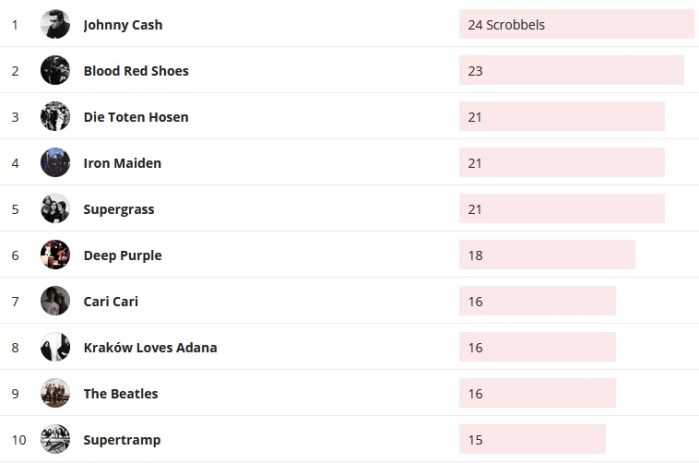Open The Beatles artist link

pos(121,394)
